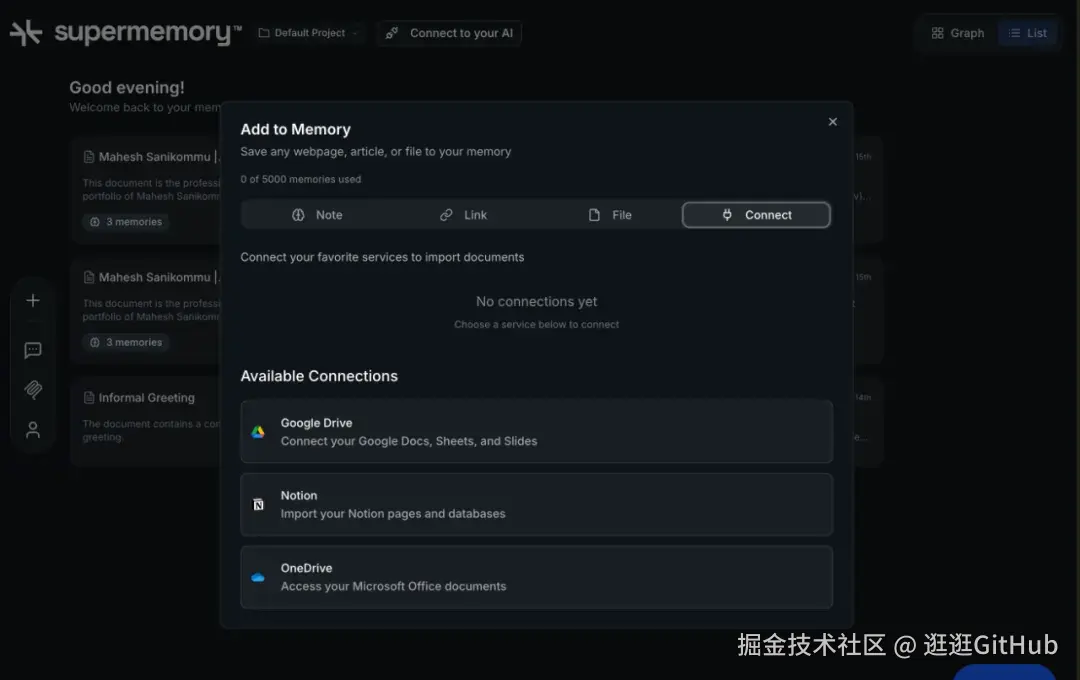1080x680 pixels.
Task: Open the Default Project dropdown
Action: point(309,33)
